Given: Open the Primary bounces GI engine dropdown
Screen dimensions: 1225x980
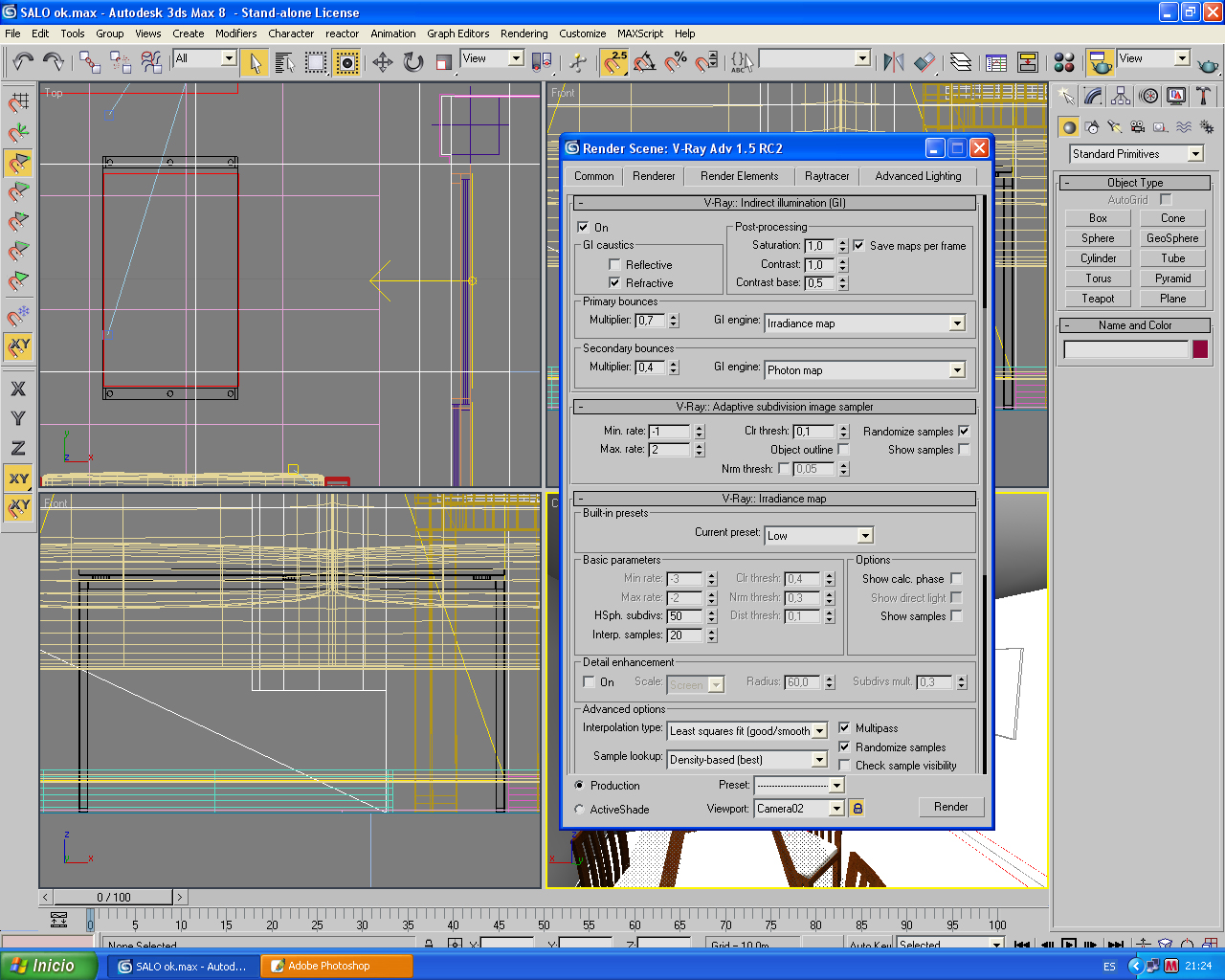Looking at the screenshot, I should [x=956, y=323].
